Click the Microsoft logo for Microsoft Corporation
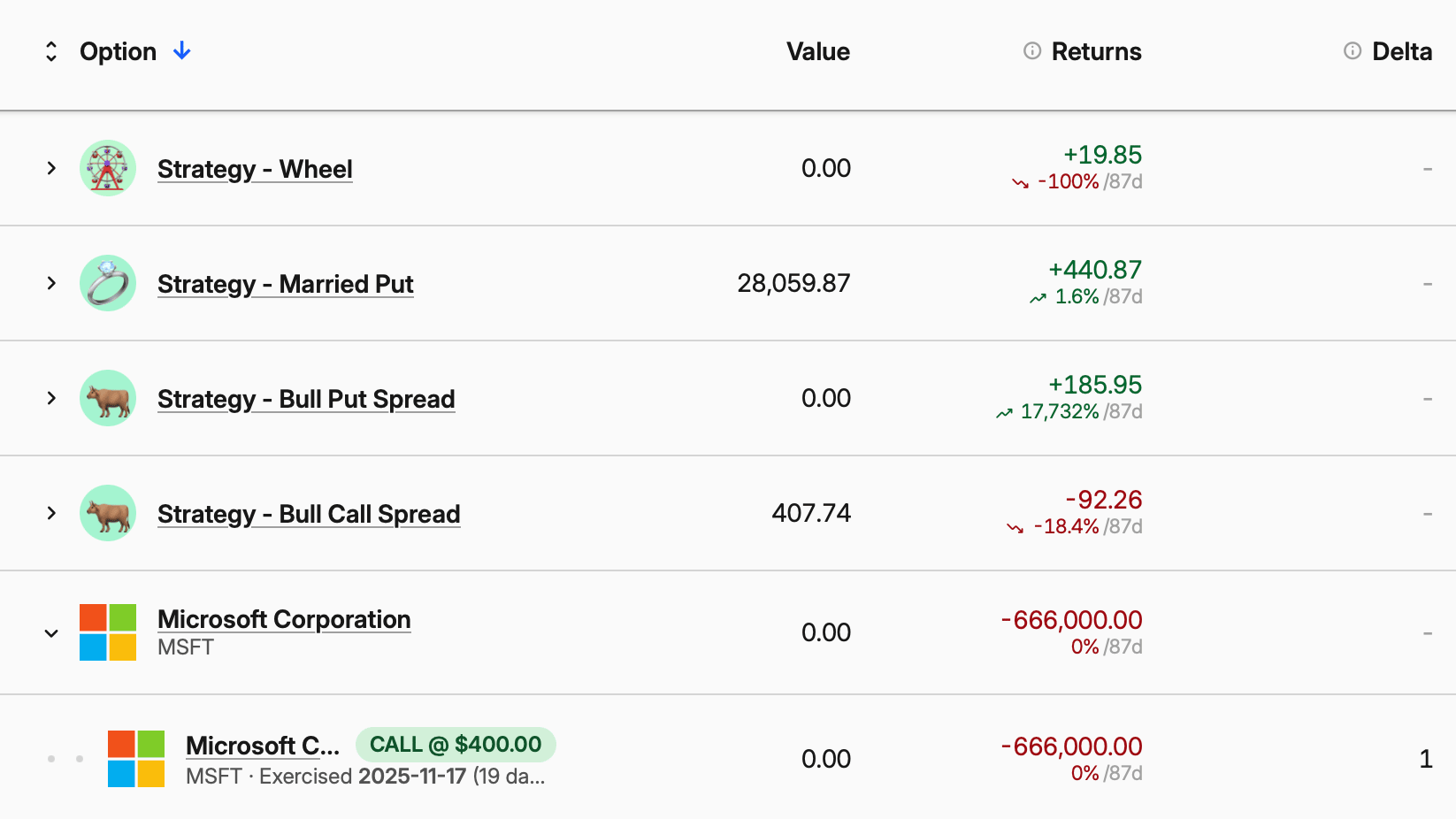1456x819 pixels. (x=107, y=631)
